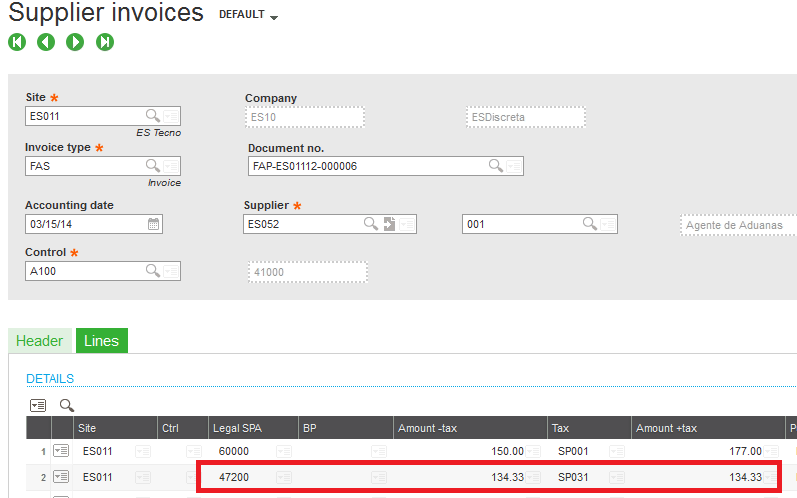797x498 pixels.
Task: Click the Supplier field jump arrow icon
Action: click(389, 224)
